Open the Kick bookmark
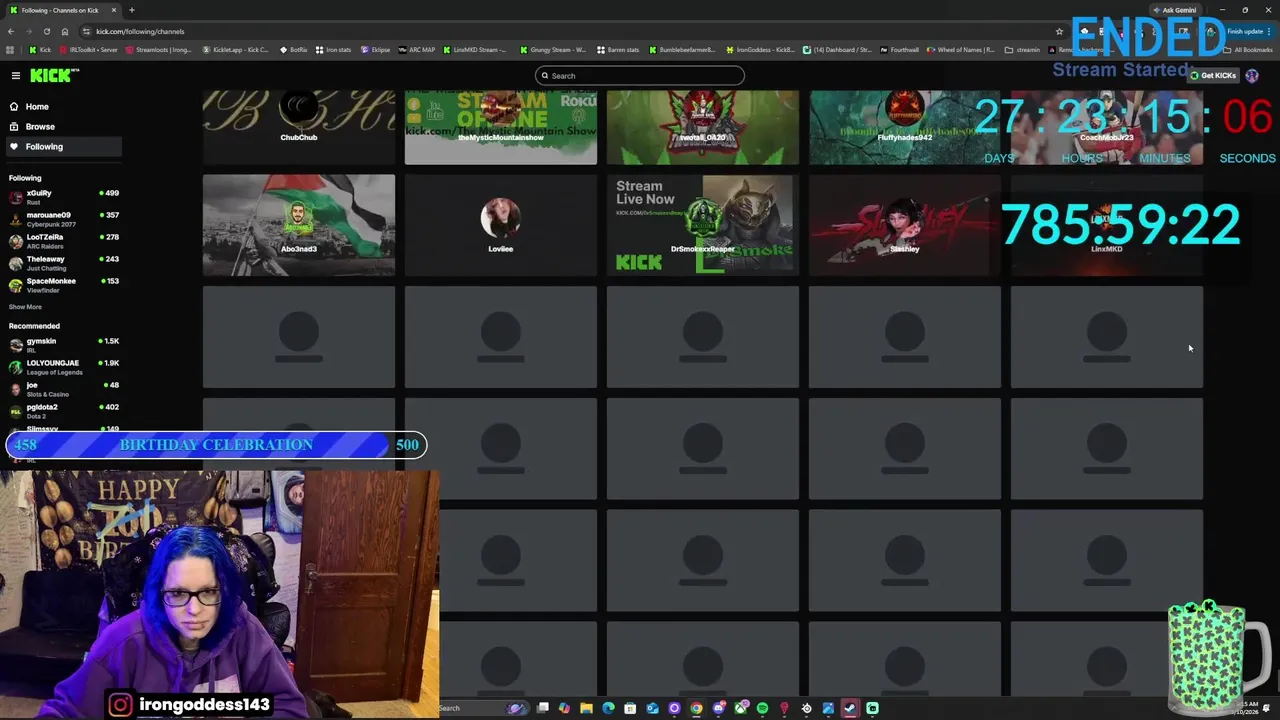The width and height of the screenshot is (1280, 720). [x=40, y=49]
